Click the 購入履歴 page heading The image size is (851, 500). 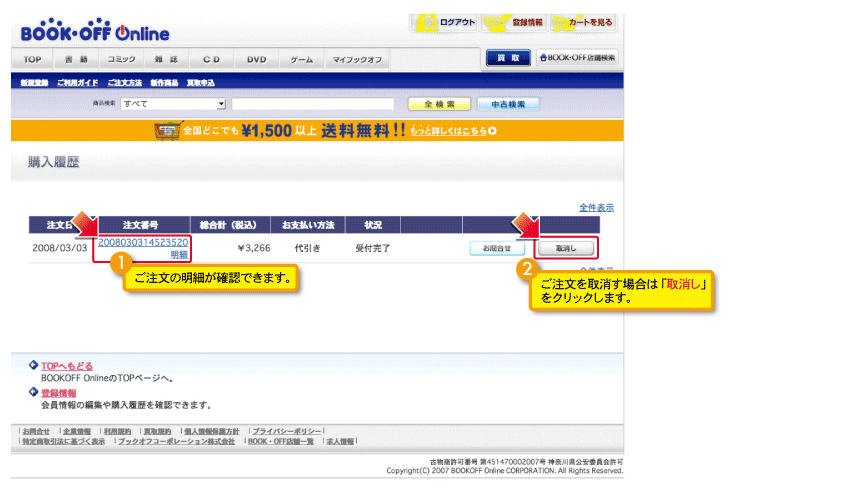coord(54,162)
